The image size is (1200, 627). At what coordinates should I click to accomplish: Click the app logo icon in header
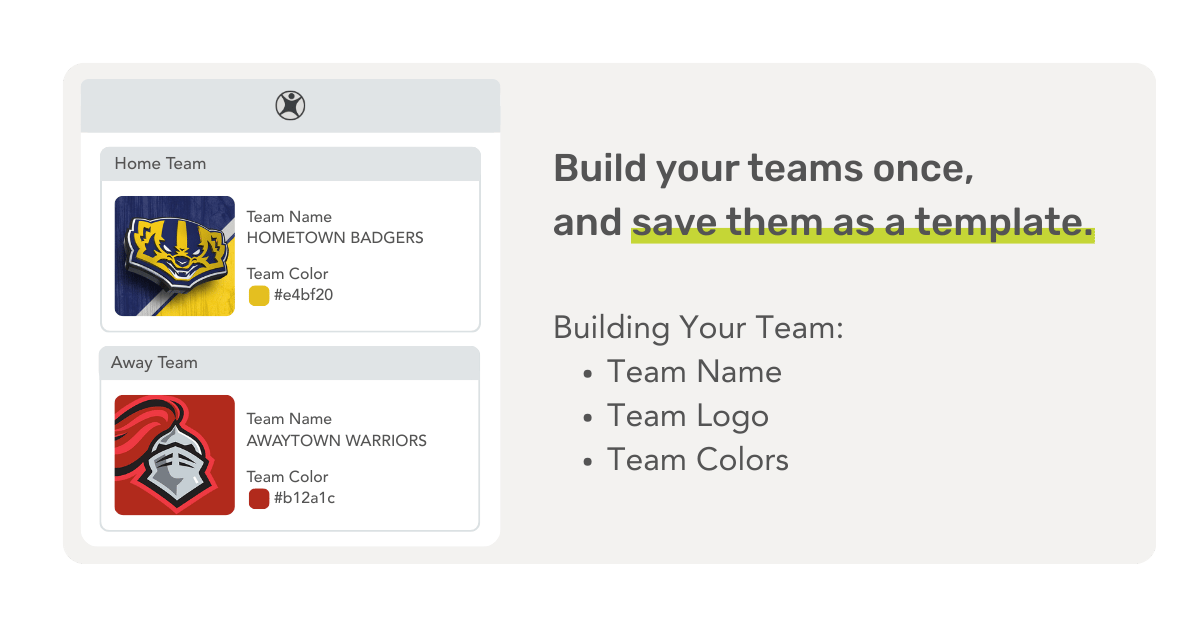pyautogui.click(x=290, y=105)
